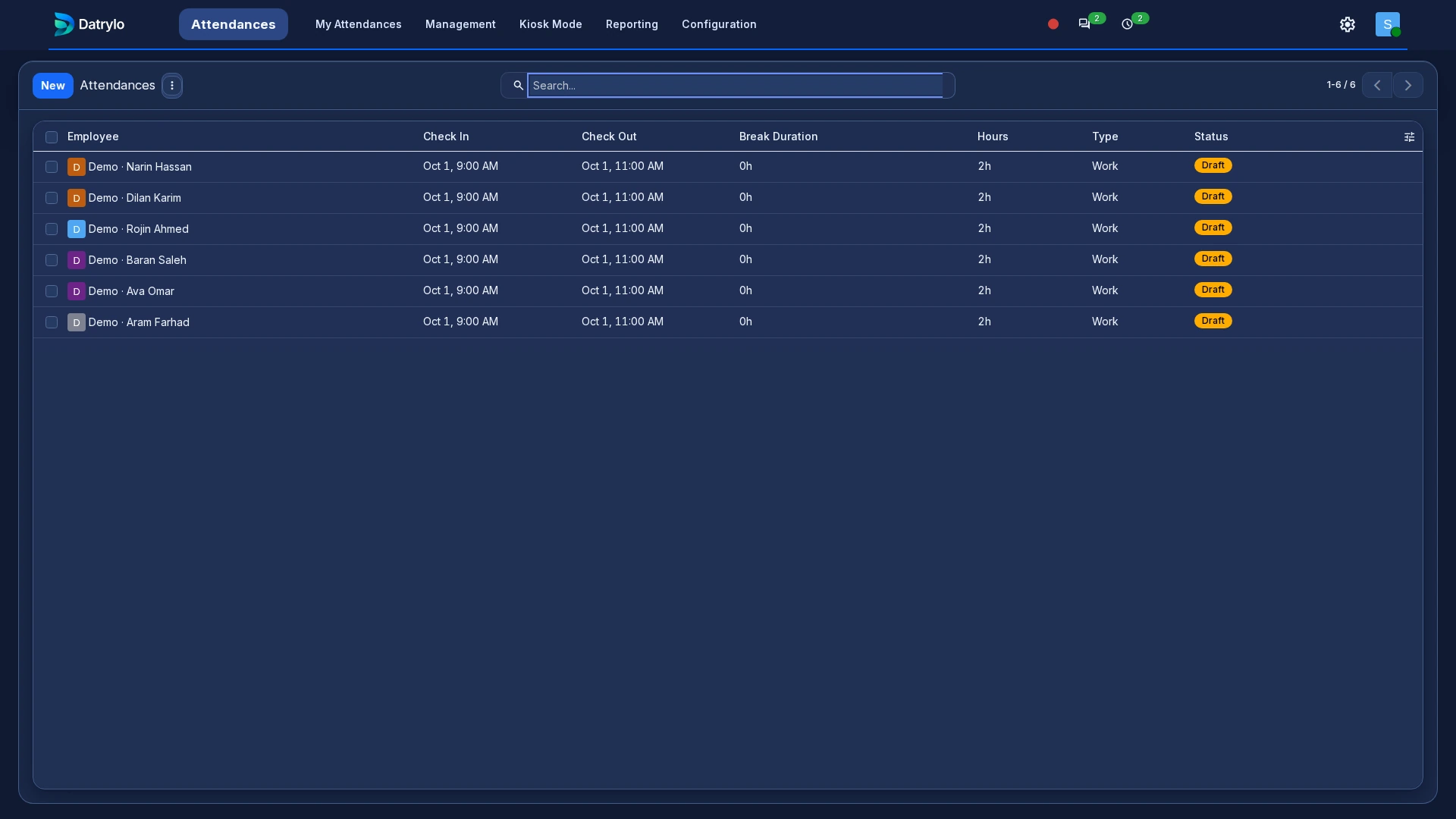Click Baran Saleh's purple avatar icon
The width and height of the screenshot is (1456, 819).
pos(76,260)
